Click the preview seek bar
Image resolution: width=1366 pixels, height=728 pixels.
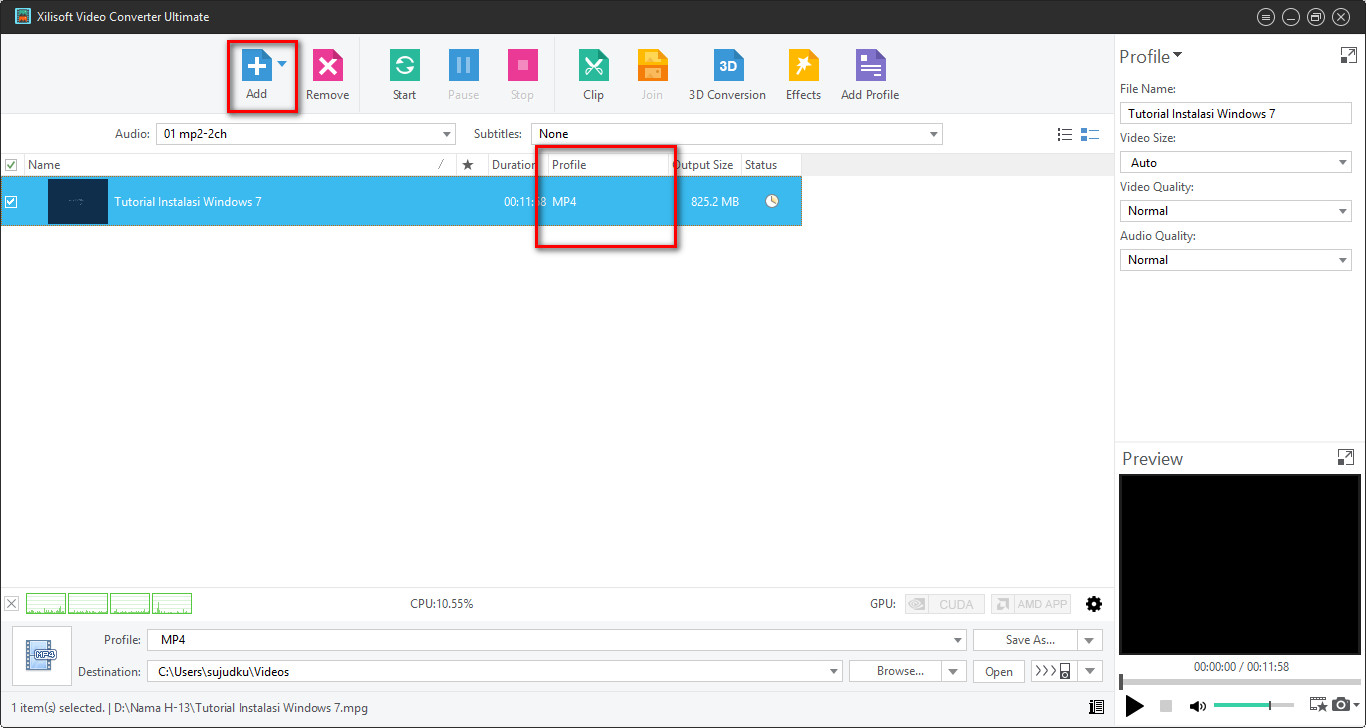tap(1239, 683)
